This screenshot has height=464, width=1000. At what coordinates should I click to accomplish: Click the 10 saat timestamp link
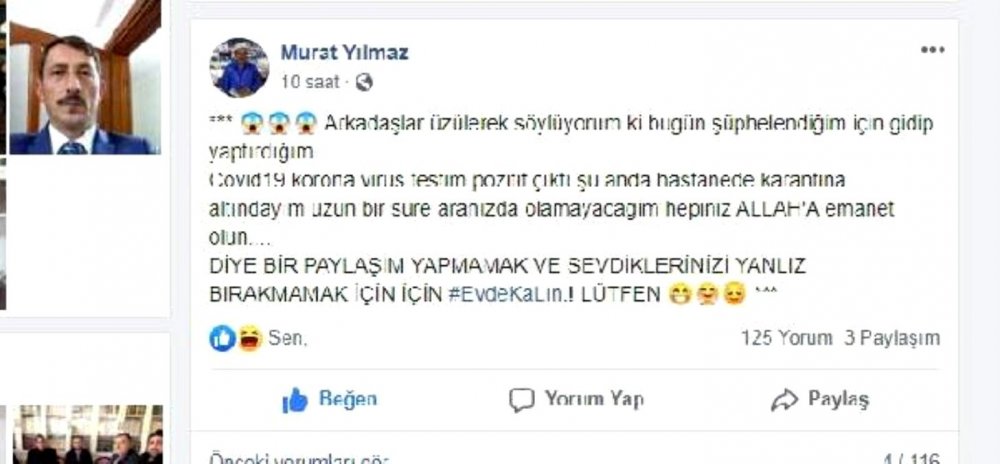click(310, 82)
